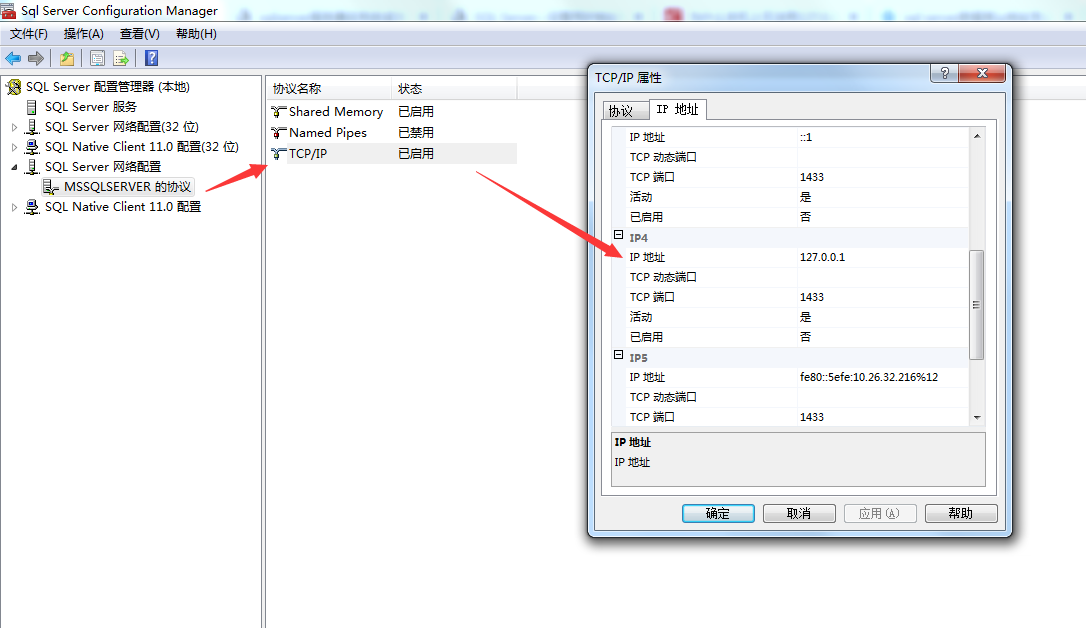
Task: Click the property list scrollbar thumb
Action: [977, 305]
